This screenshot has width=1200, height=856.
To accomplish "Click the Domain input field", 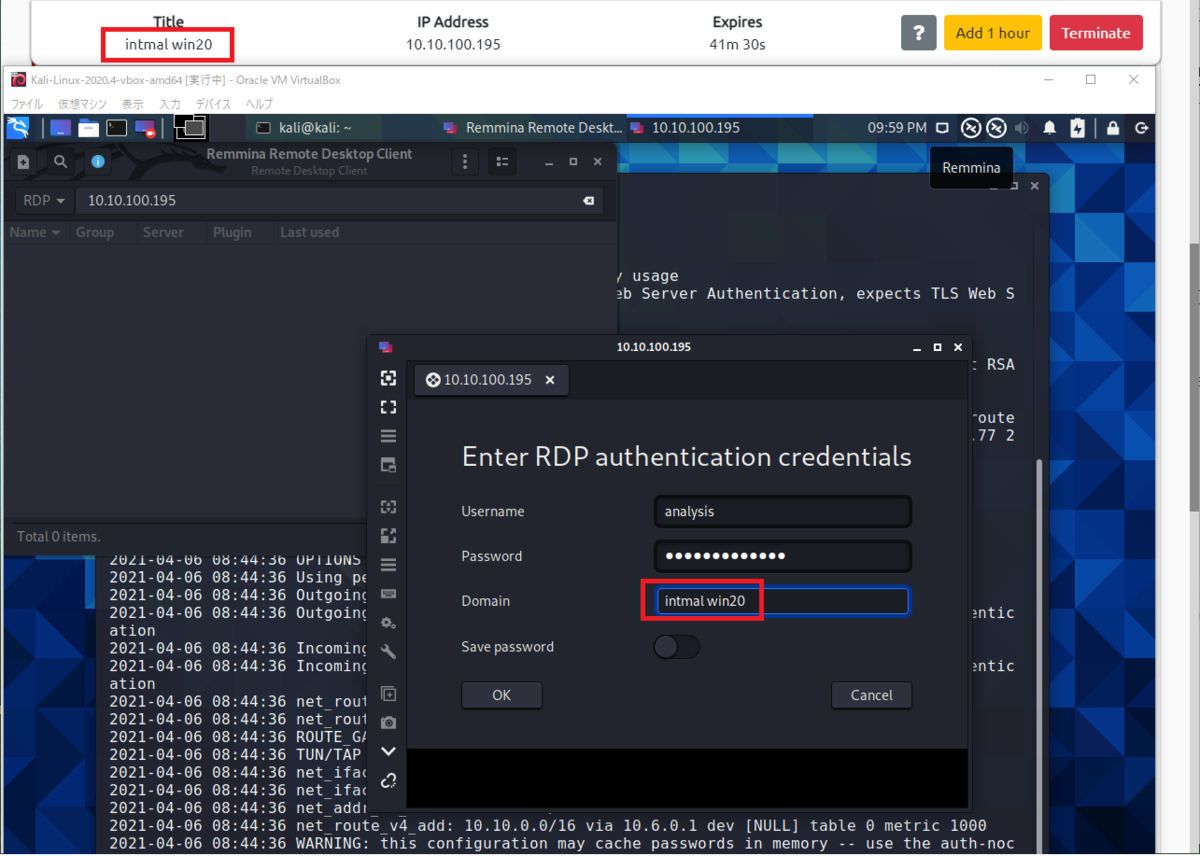I will click(x=782, y=601).
